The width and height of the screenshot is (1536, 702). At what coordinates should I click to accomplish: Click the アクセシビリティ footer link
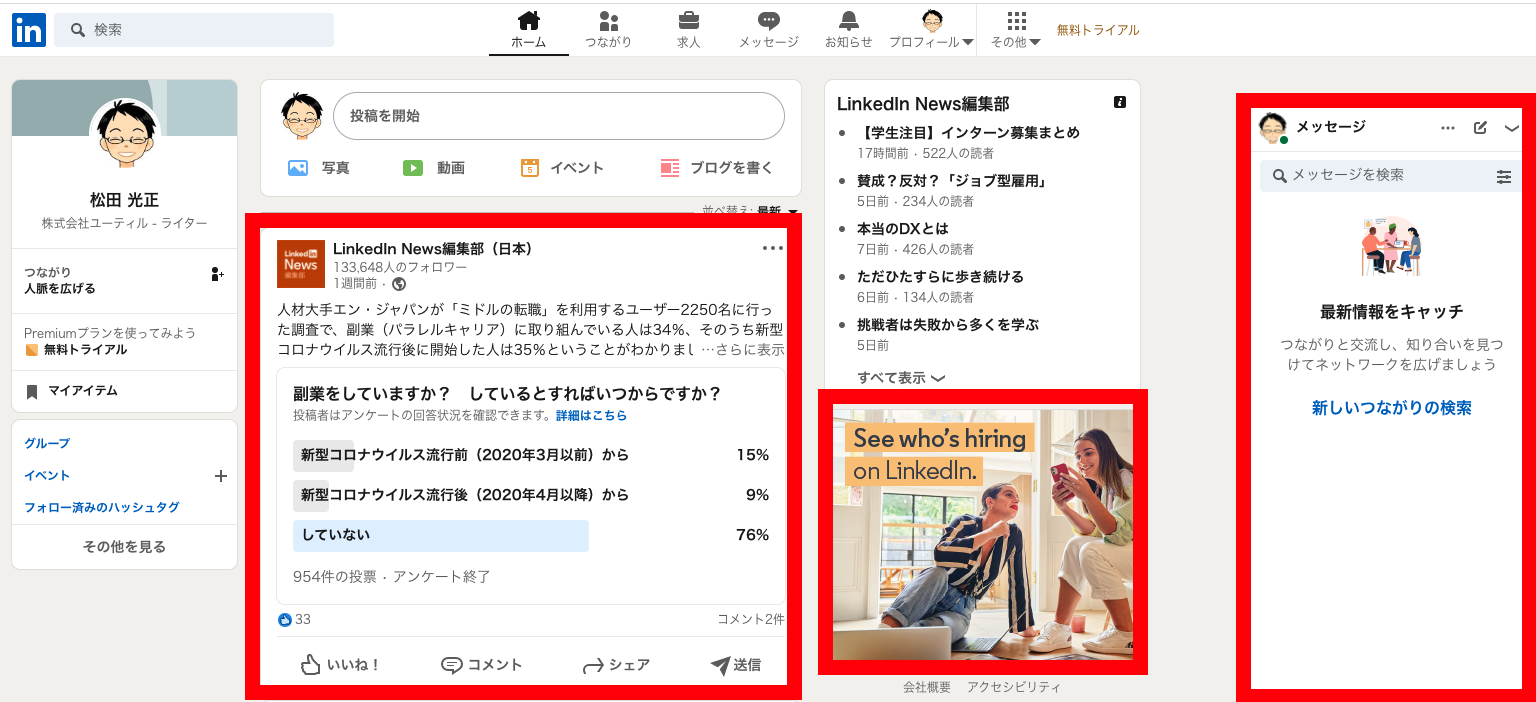tap(1014, 687)
